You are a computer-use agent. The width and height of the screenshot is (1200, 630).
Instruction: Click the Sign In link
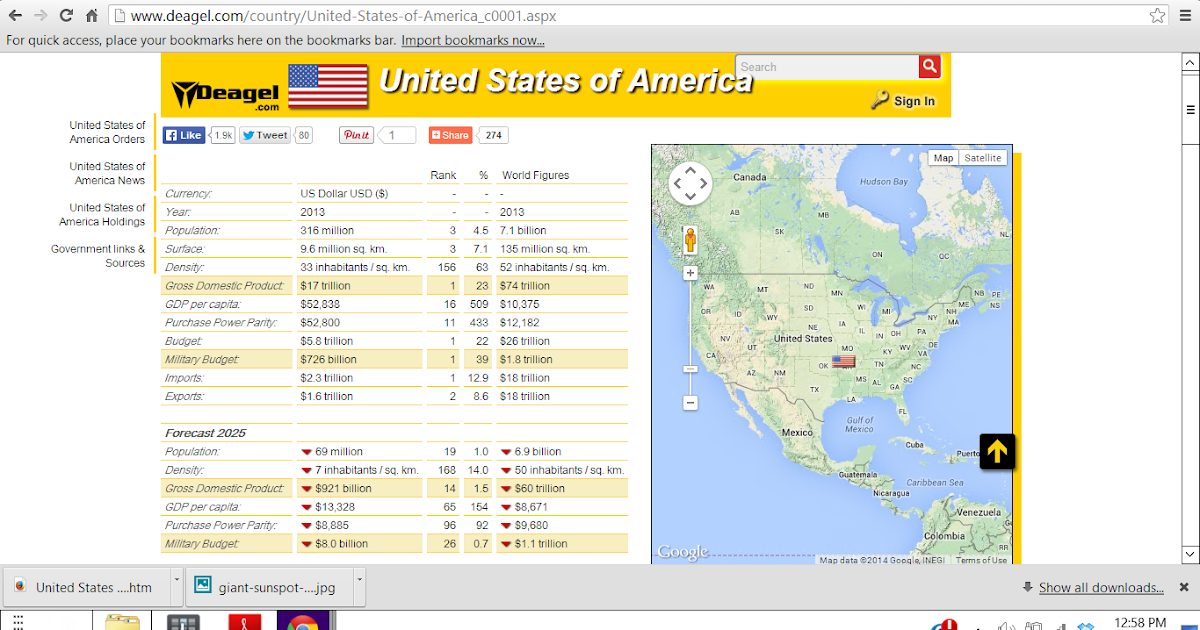coord(914,101)
